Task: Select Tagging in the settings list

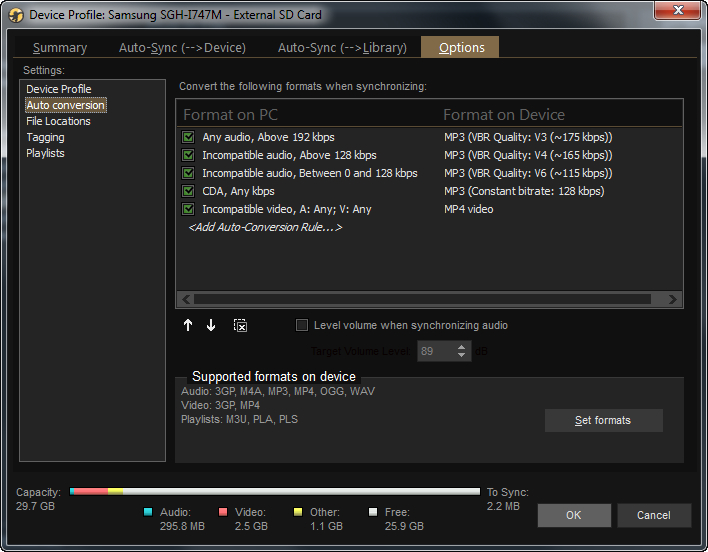Action: pyautogui.click(x=45, y=137)
